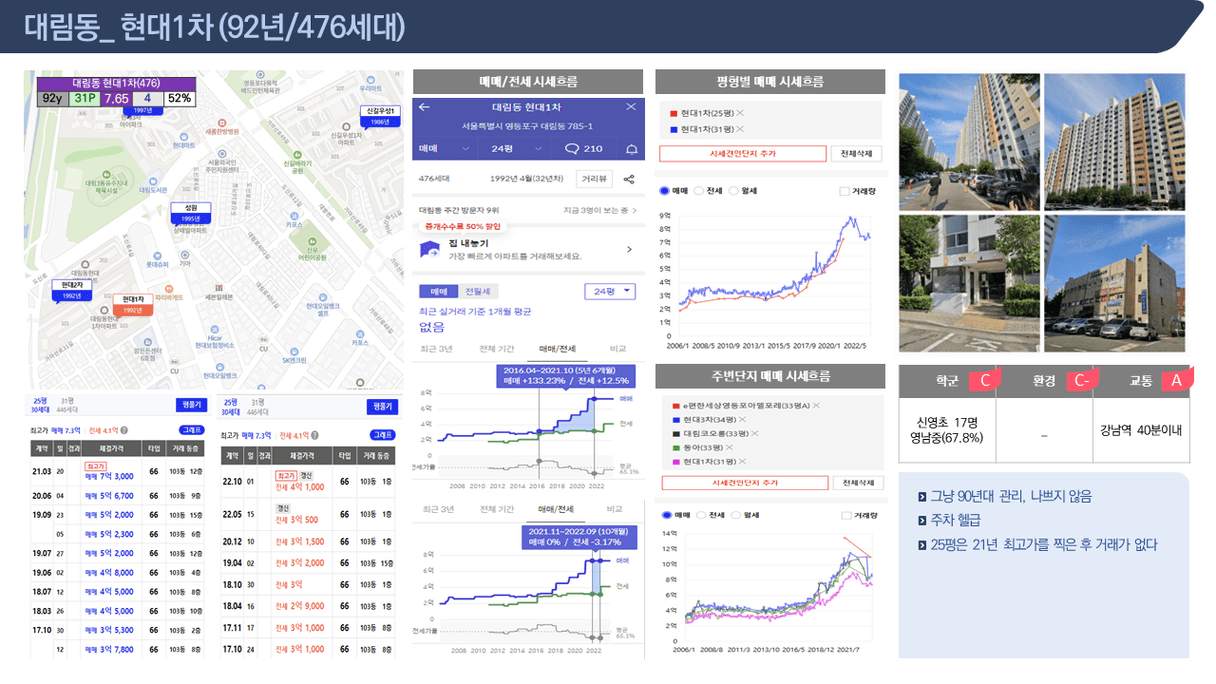
Task: Click the share icon next to 거리뷰
Action: 630,179
